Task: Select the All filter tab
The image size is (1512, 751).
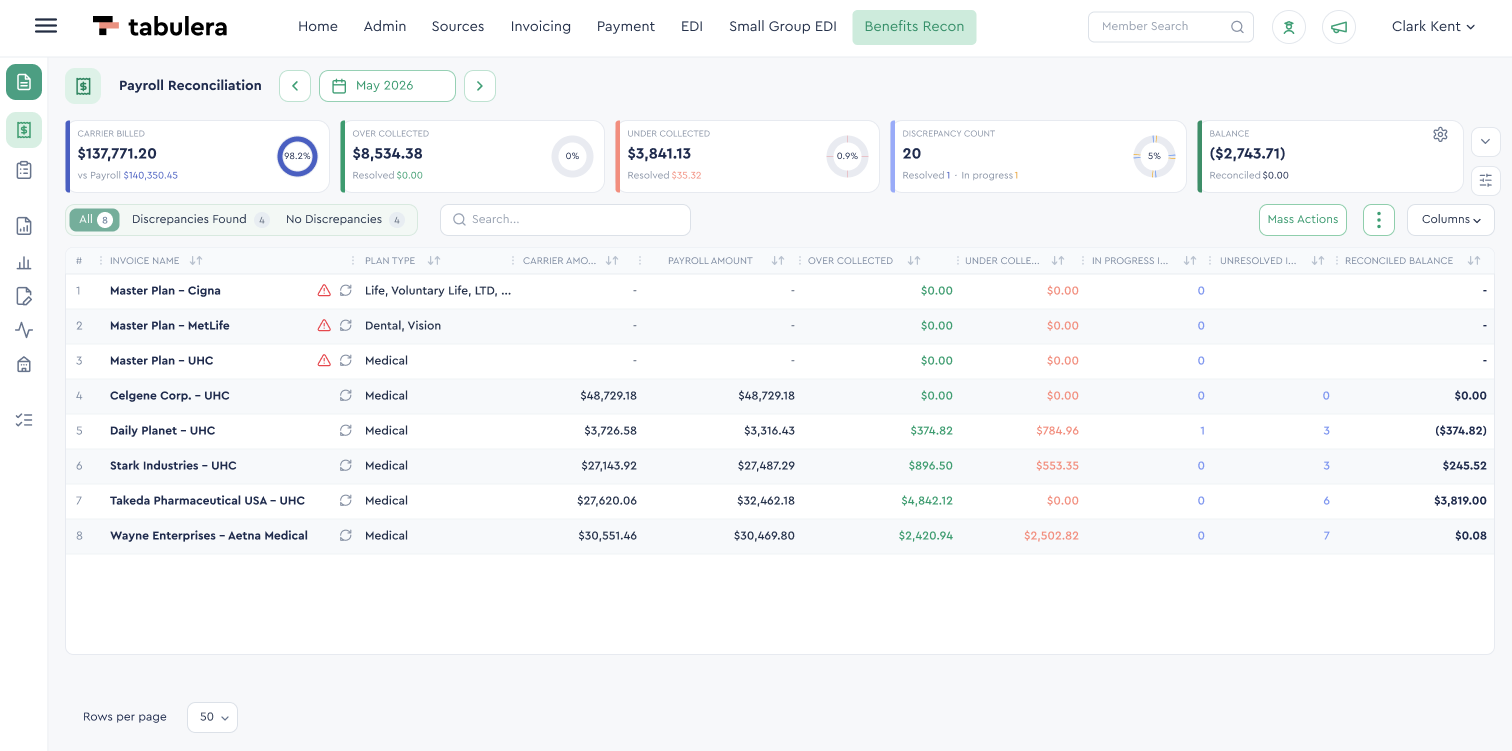Action: pyautogui.click(x=95, y=220)
